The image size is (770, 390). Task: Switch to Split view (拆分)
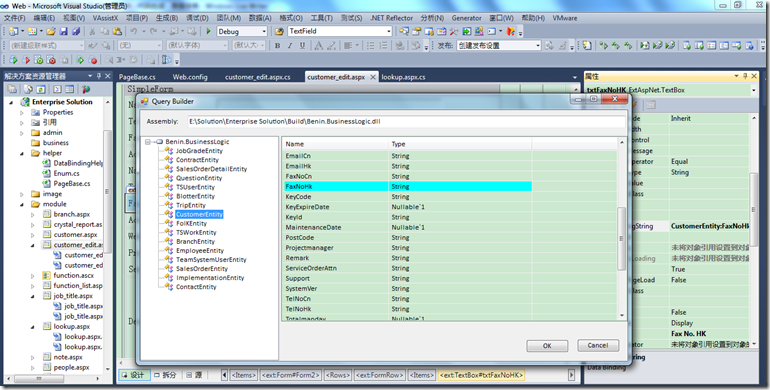pyautogui.click(x=165, y=375)
